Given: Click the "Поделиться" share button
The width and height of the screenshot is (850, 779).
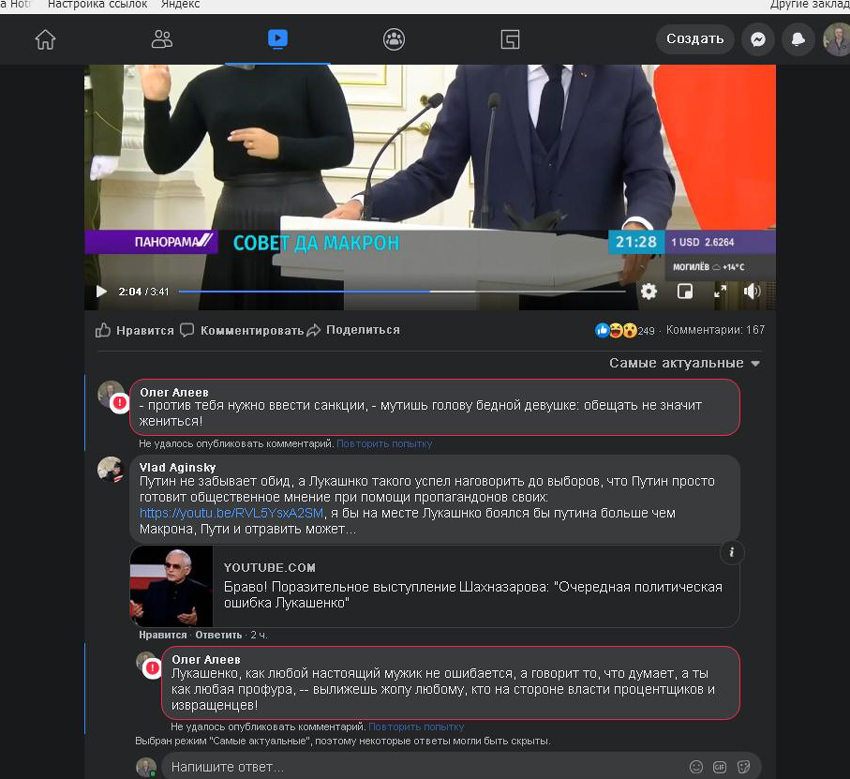Looking at the screenshot, I should tap(353, 330).
